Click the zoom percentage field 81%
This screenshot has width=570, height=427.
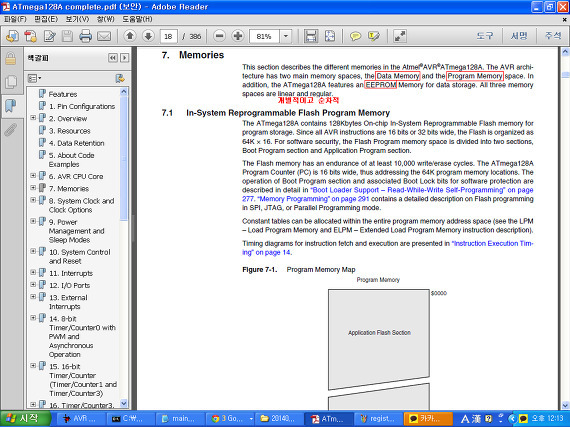[x=265, y=36]
